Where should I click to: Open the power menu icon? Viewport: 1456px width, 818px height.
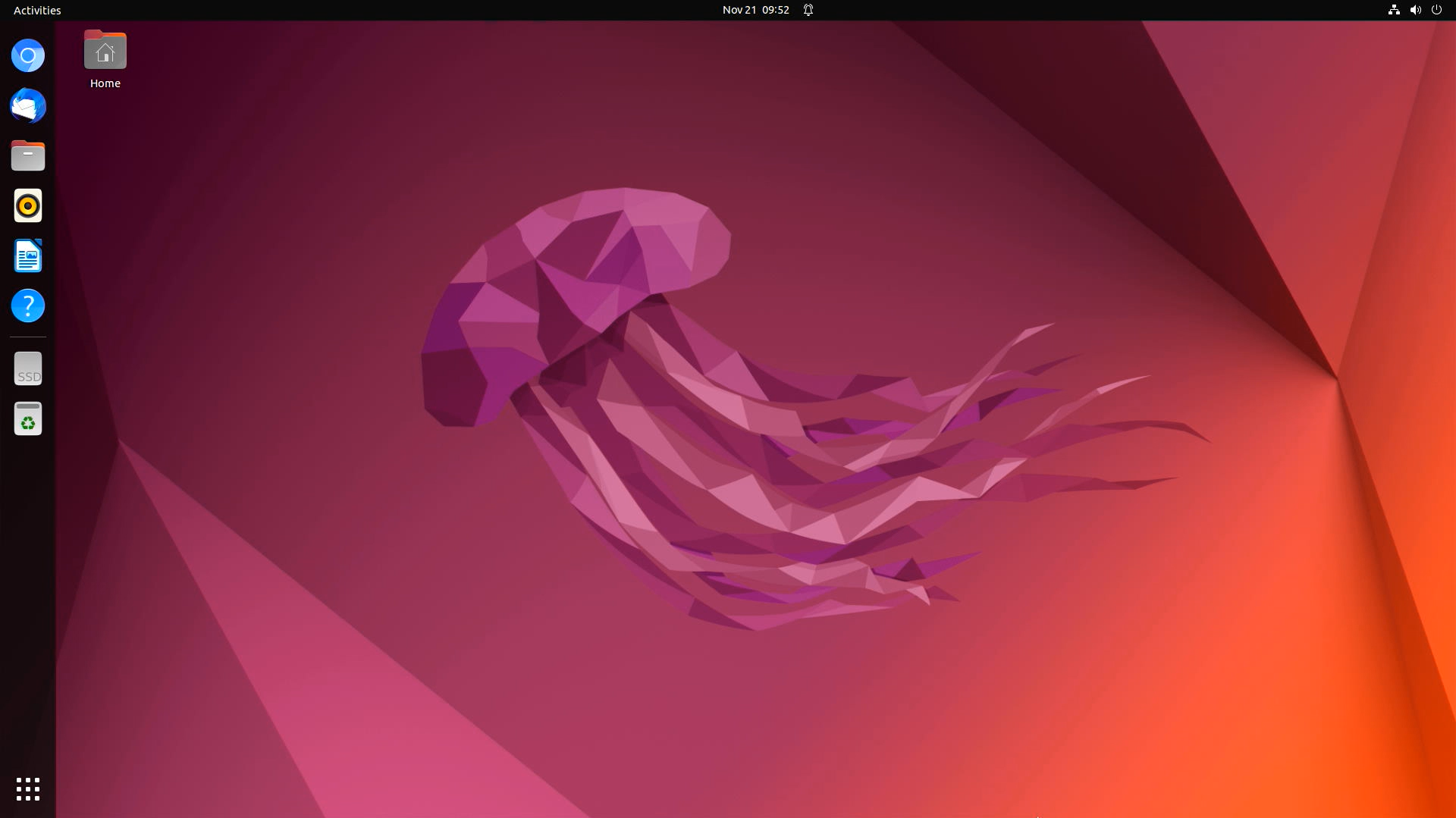1436,10
